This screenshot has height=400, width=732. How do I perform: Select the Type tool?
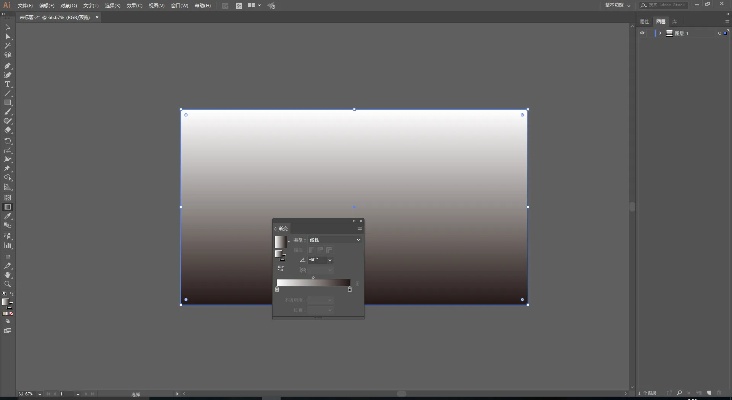tap(7, 84)
